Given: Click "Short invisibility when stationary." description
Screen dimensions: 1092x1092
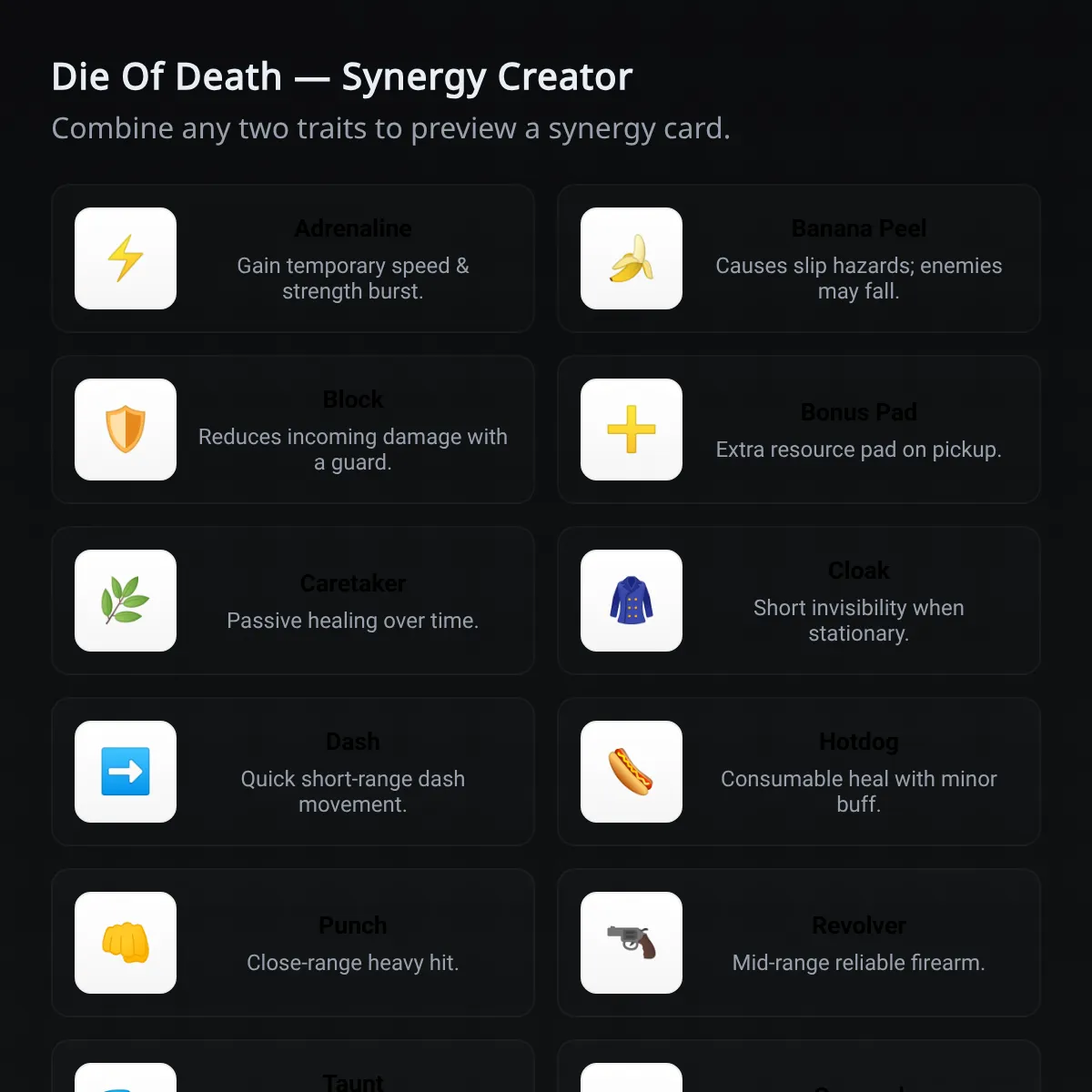Looking at the screenshot, I should tap(859, 621).
